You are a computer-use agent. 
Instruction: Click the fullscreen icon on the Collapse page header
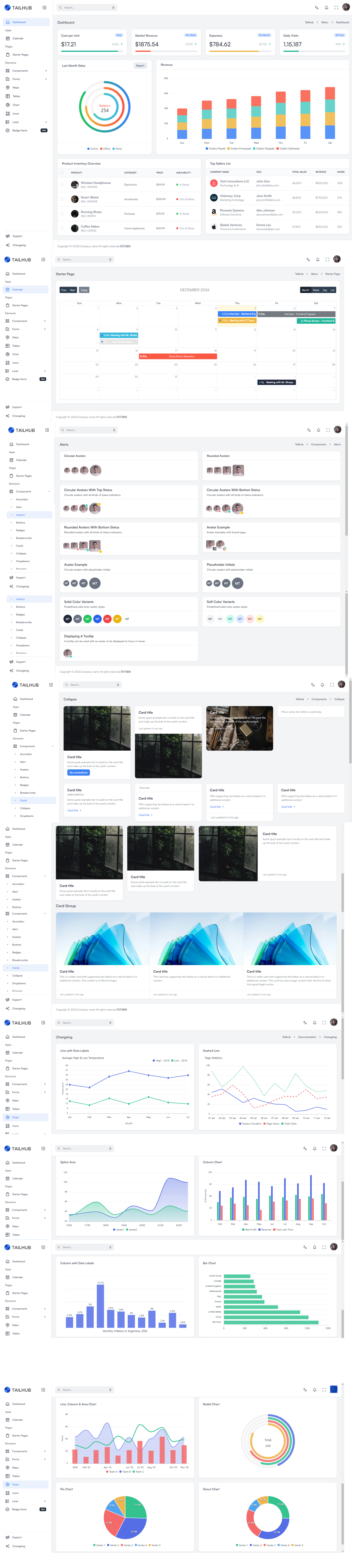tap(332, 685)
